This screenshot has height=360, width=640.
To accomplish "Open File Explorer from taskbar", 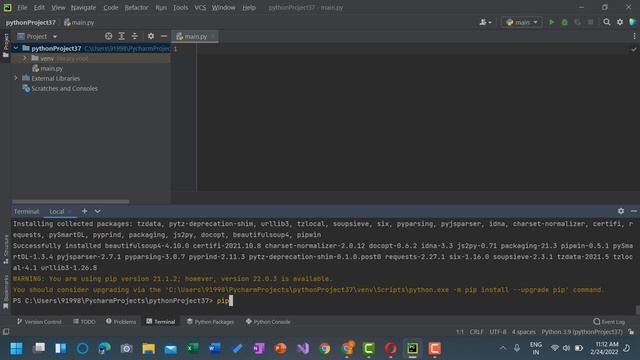I will 149,349.
